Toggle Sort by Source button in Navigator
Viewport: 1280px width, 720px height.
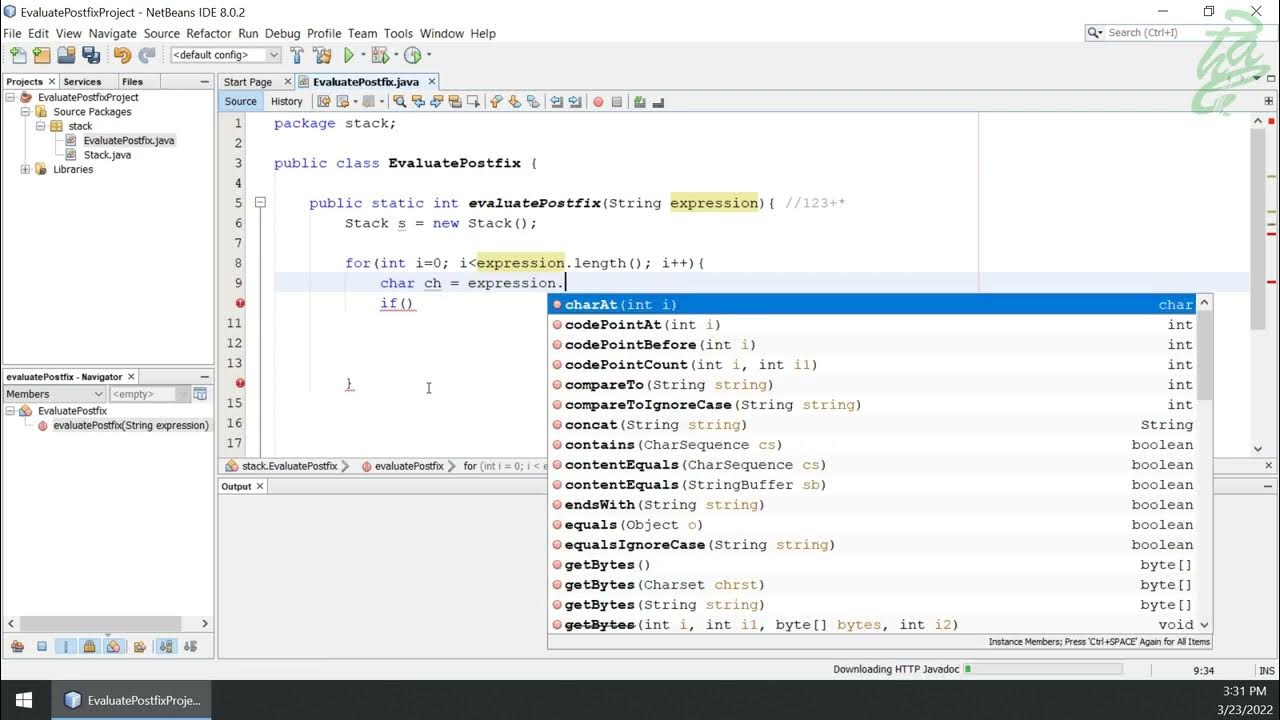point(191,647)
